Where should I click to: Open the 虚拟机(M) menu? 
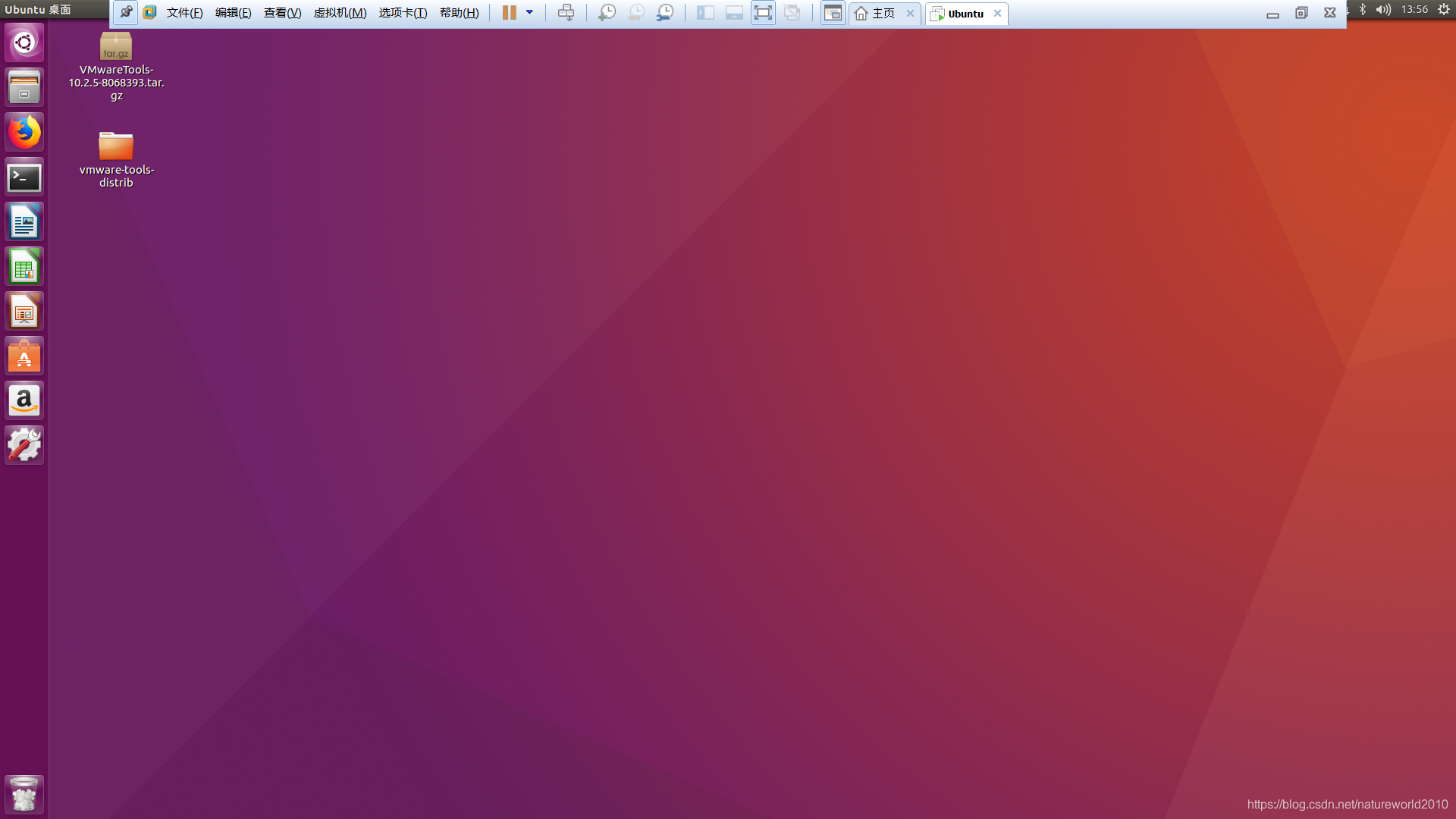click(x=340, y=13)
